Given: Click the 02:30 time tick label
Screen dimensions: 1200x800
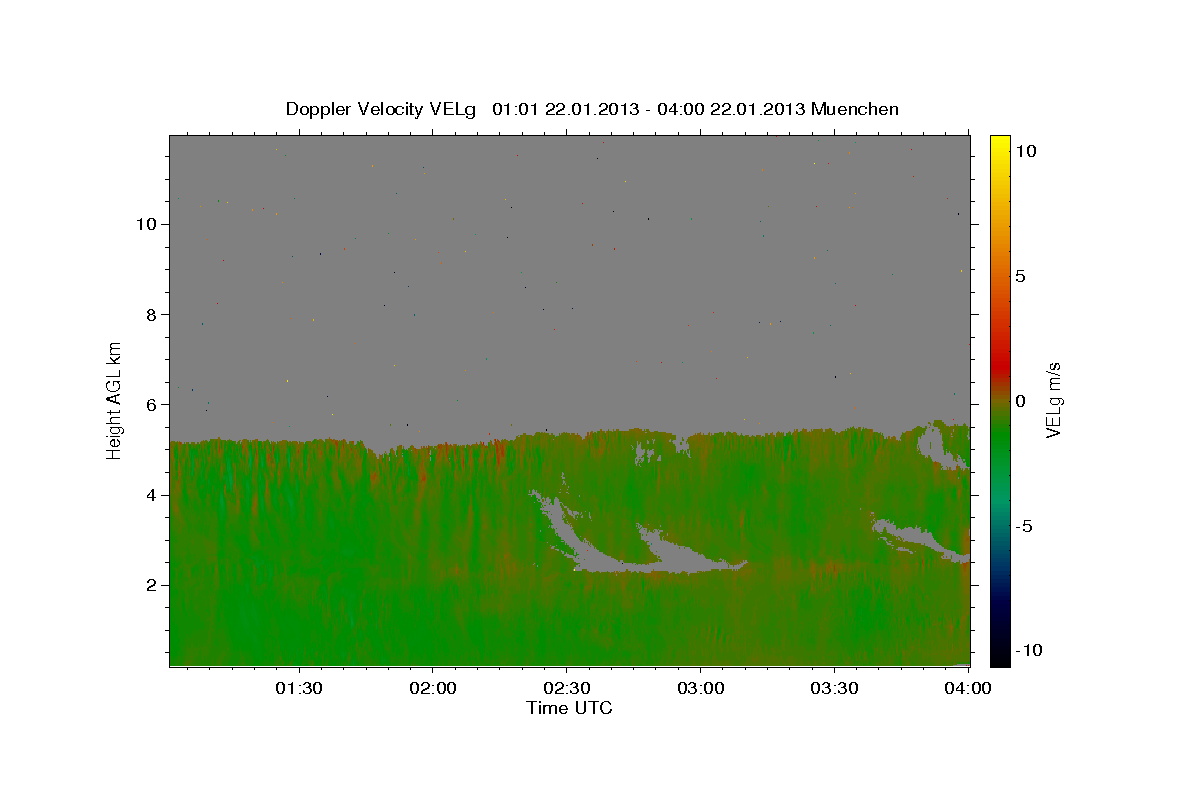Looking at the screenshot, I should pyautogui.click(x=566, y=688).
